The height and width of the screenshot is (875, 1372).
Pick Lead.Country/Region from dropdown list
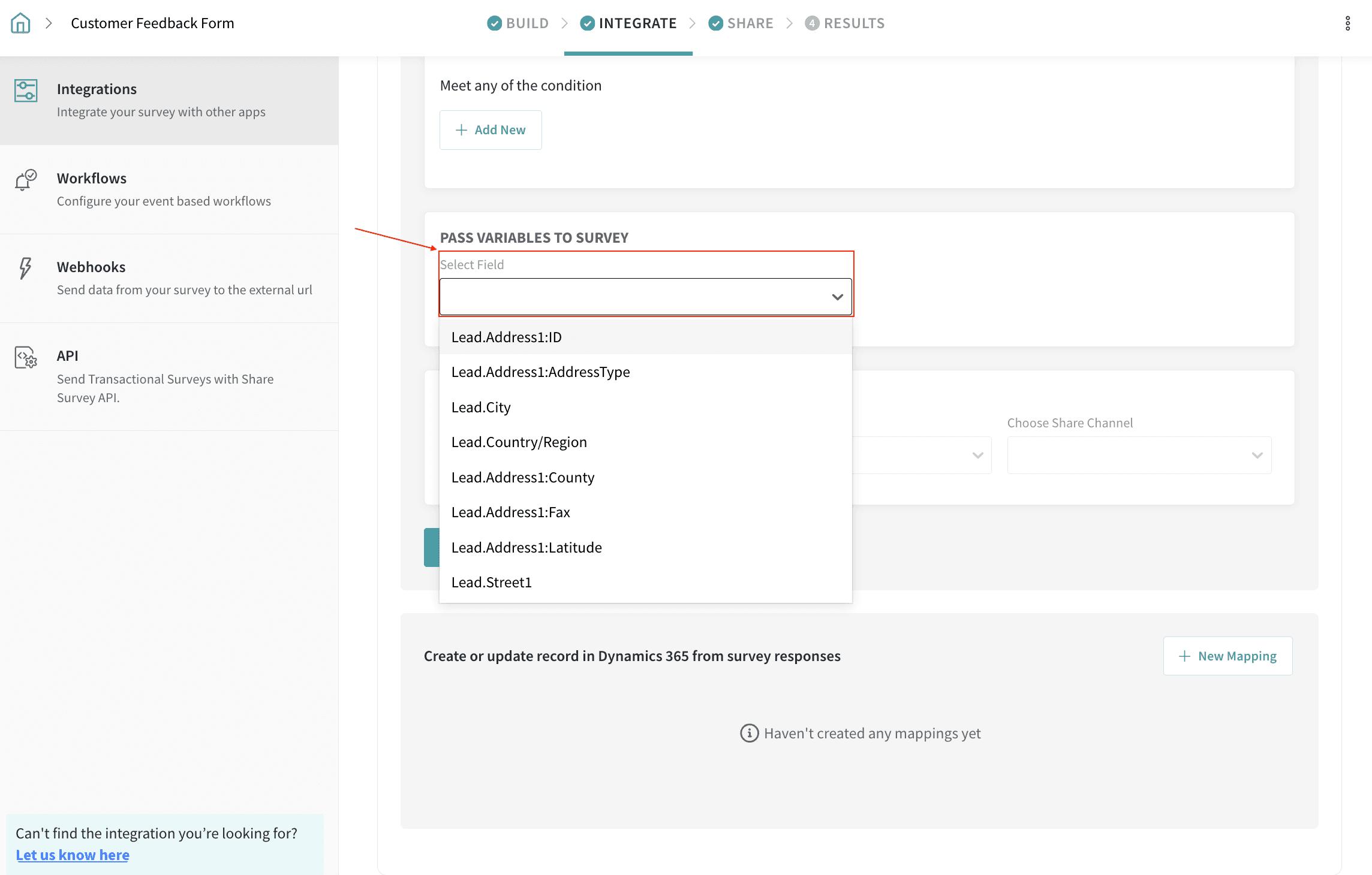[519, 442]
